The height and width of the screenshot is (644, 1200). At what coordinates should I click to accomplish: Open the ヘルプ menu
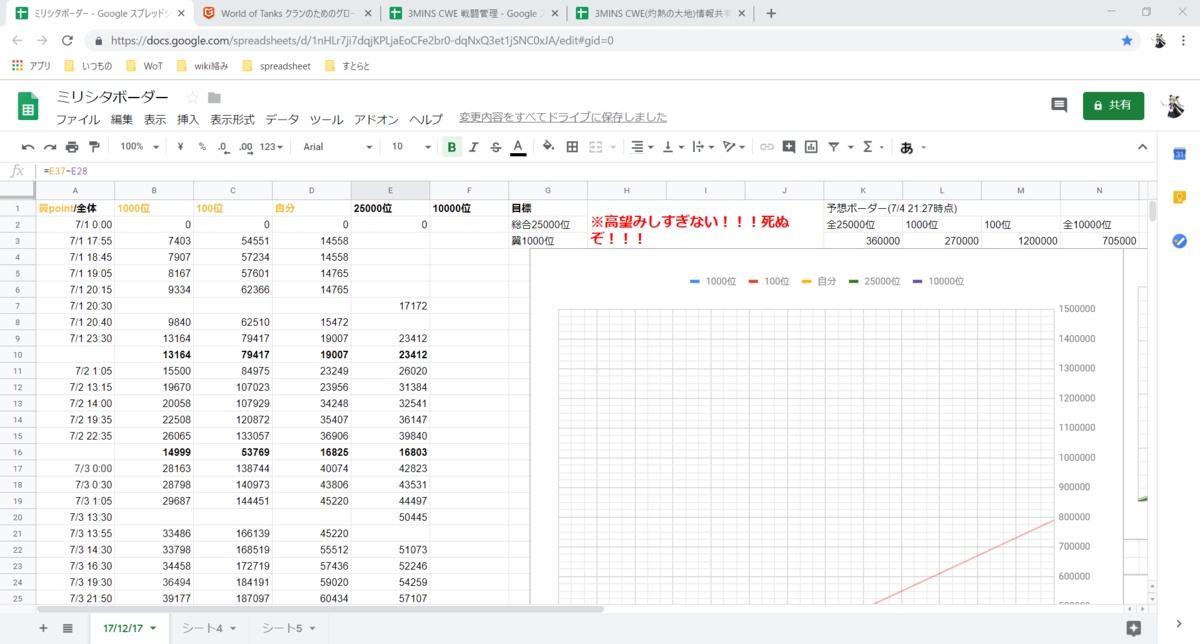tap(426, 119)
